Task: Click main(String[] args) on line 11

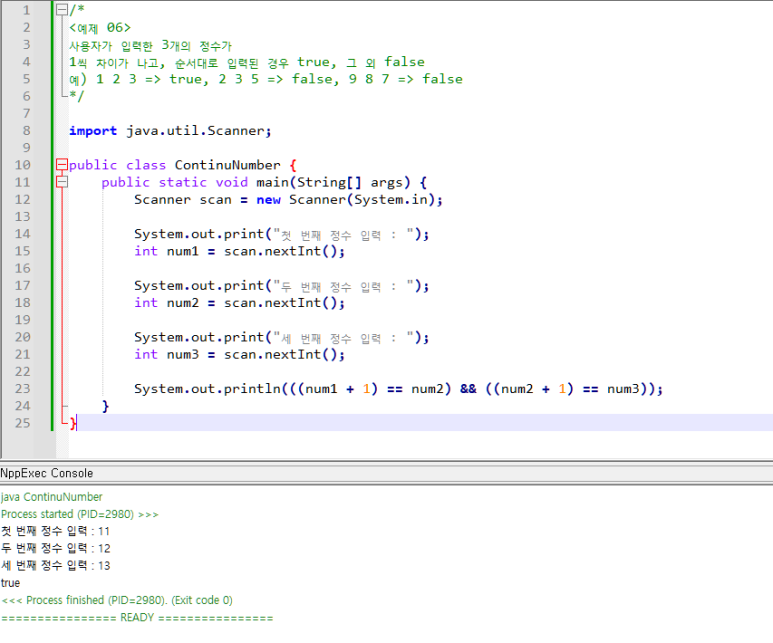Action: tap(333, 182)
